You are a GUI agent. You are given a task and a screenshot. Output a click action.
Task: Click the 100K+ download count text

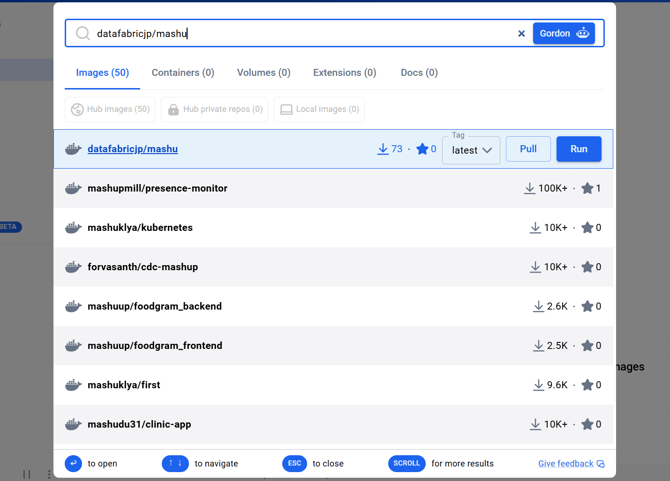coord(553,188)
